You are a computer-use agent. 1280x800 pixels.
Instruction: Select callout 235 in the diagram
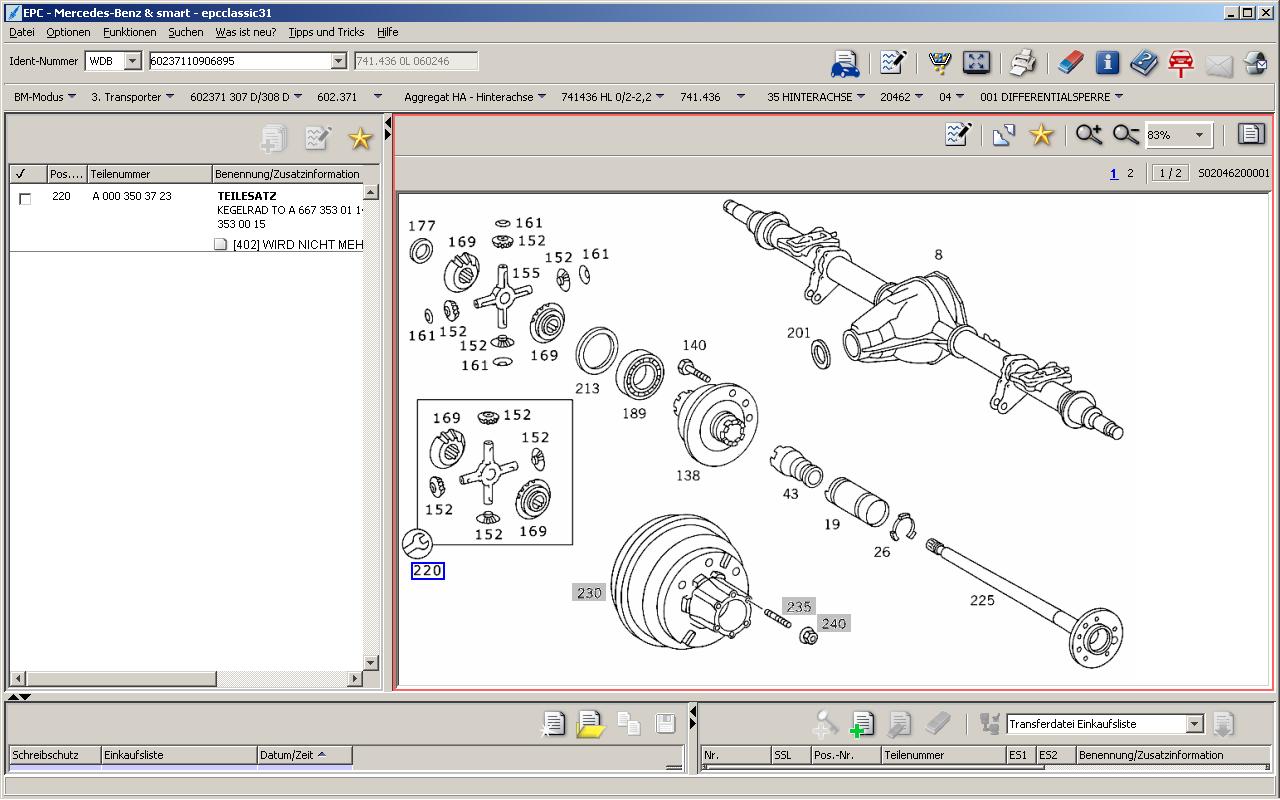pyautogui.click(x=799, y=606)
